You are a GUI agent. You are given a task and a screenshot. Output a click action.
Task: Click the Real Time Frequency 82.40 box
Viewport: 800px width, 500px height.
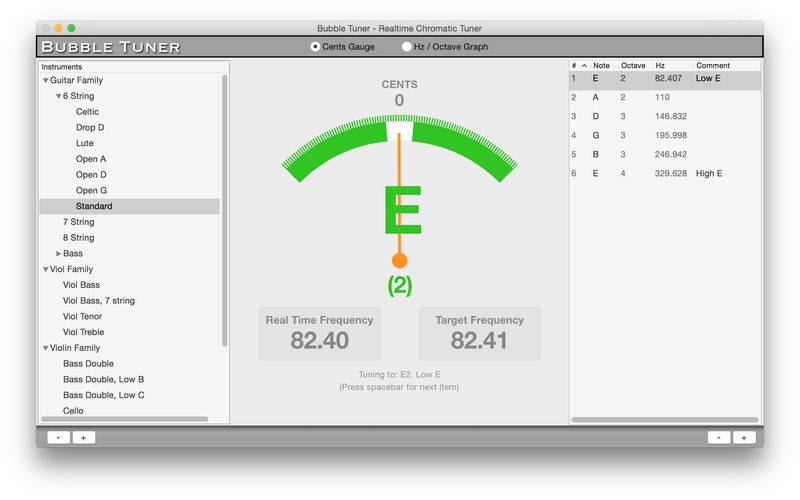point(319,334)
